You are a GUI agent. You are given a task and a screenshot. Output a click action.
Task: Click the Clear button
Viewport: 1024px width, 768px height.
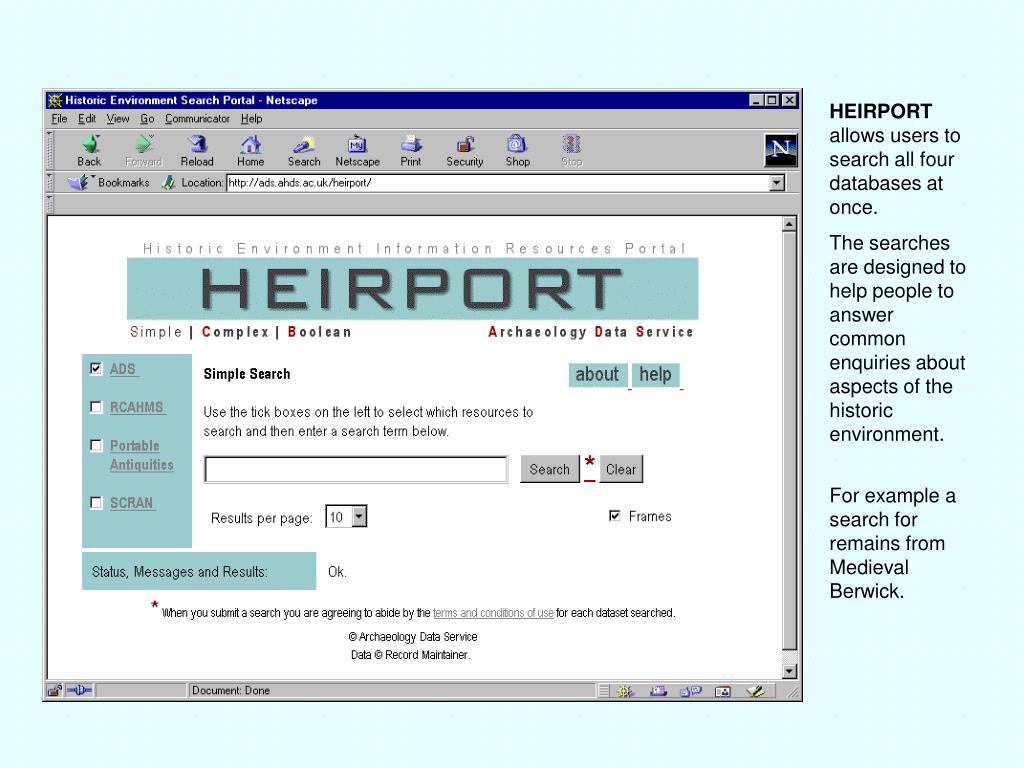coord(621,469)
